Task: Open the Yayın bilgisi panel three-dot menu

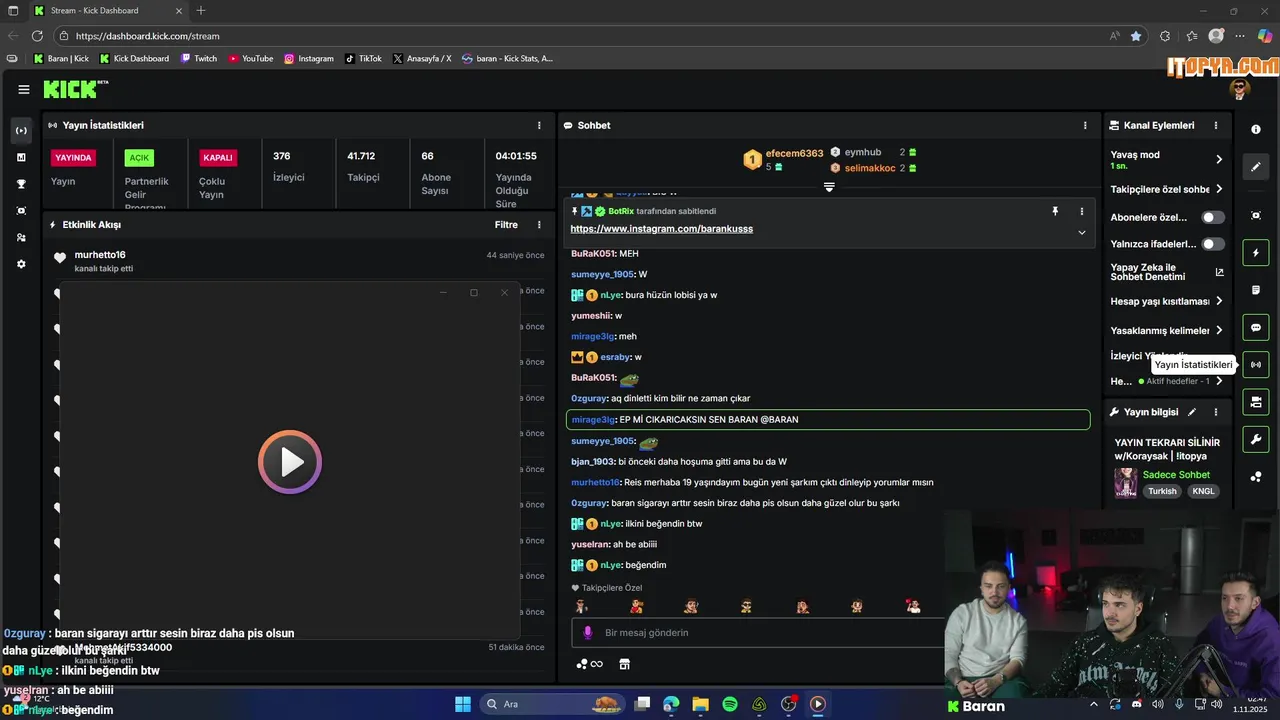Action: click(1216, 412)
